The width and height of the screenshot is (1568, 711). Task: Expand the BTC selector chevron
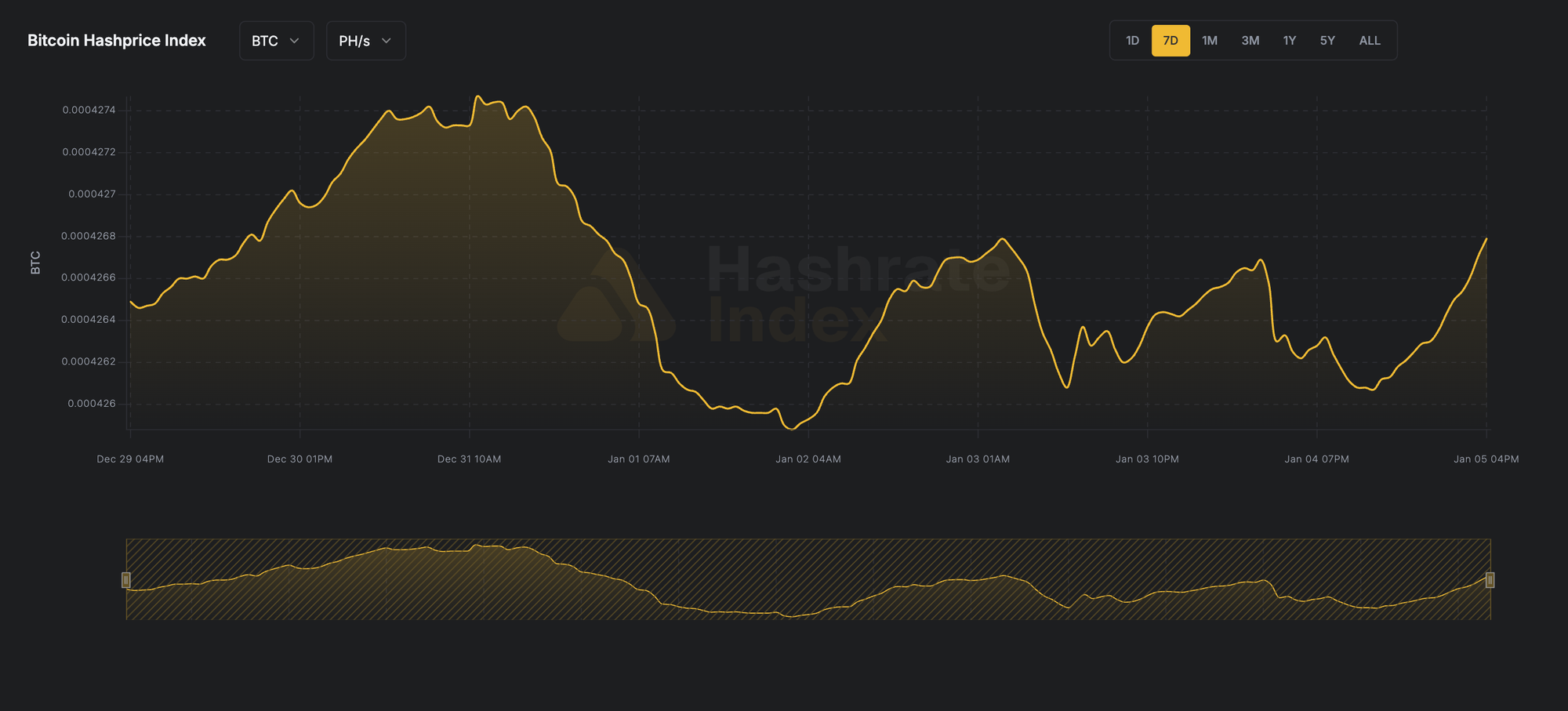click(295, 41)
